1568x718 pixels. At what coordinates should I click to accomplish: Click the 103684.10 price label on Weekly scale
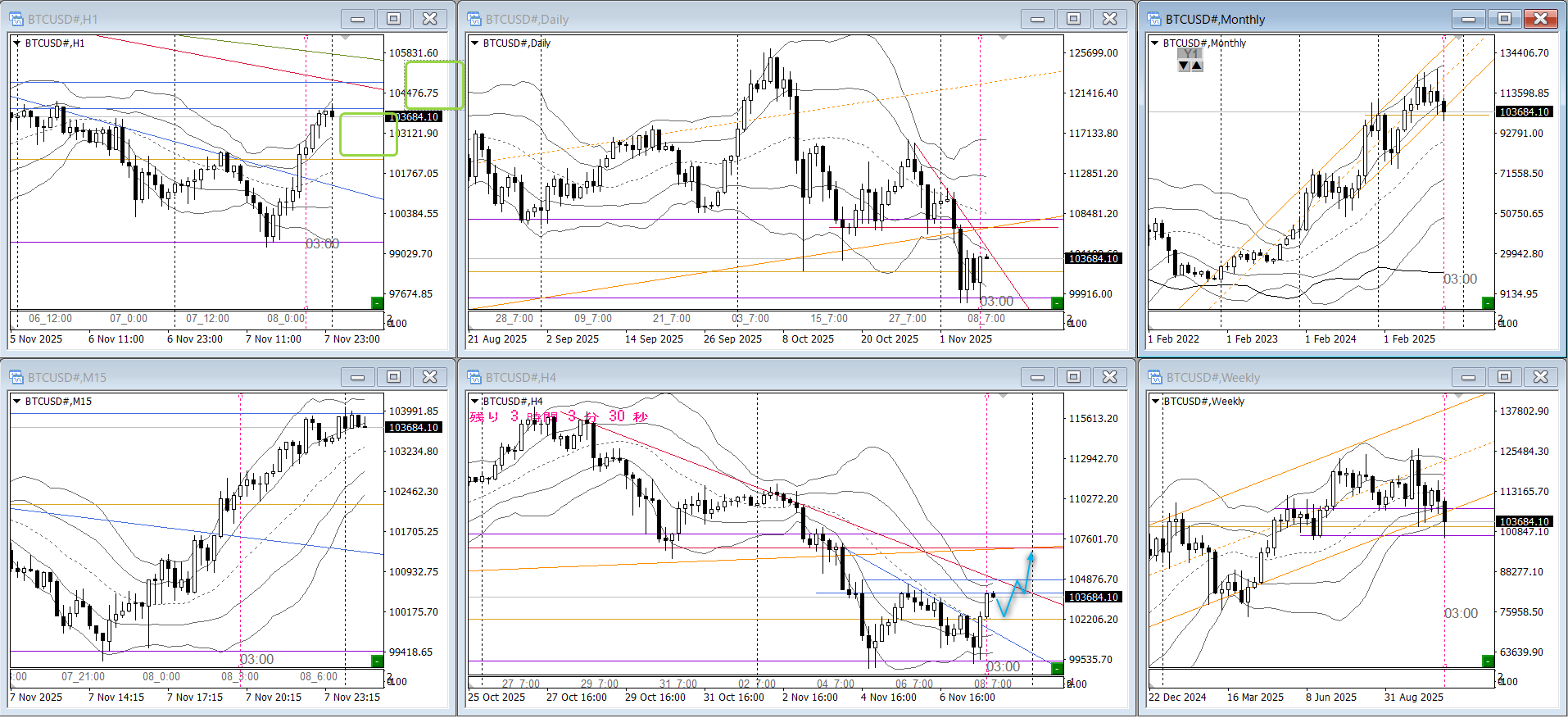(1524, 521)
